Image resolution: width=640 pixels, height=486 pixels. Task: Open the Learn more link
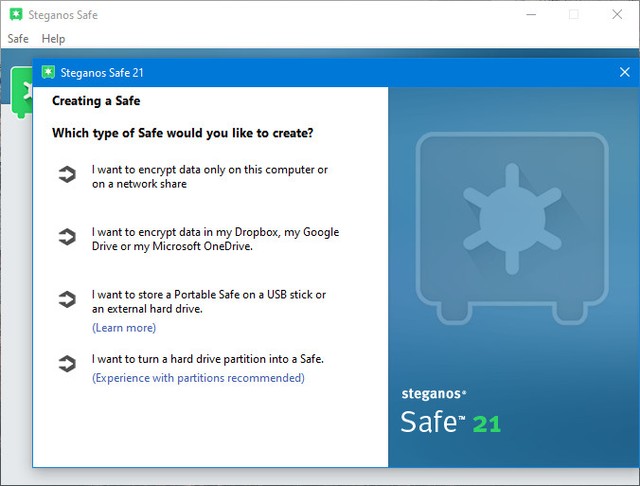tap(124, 328)
